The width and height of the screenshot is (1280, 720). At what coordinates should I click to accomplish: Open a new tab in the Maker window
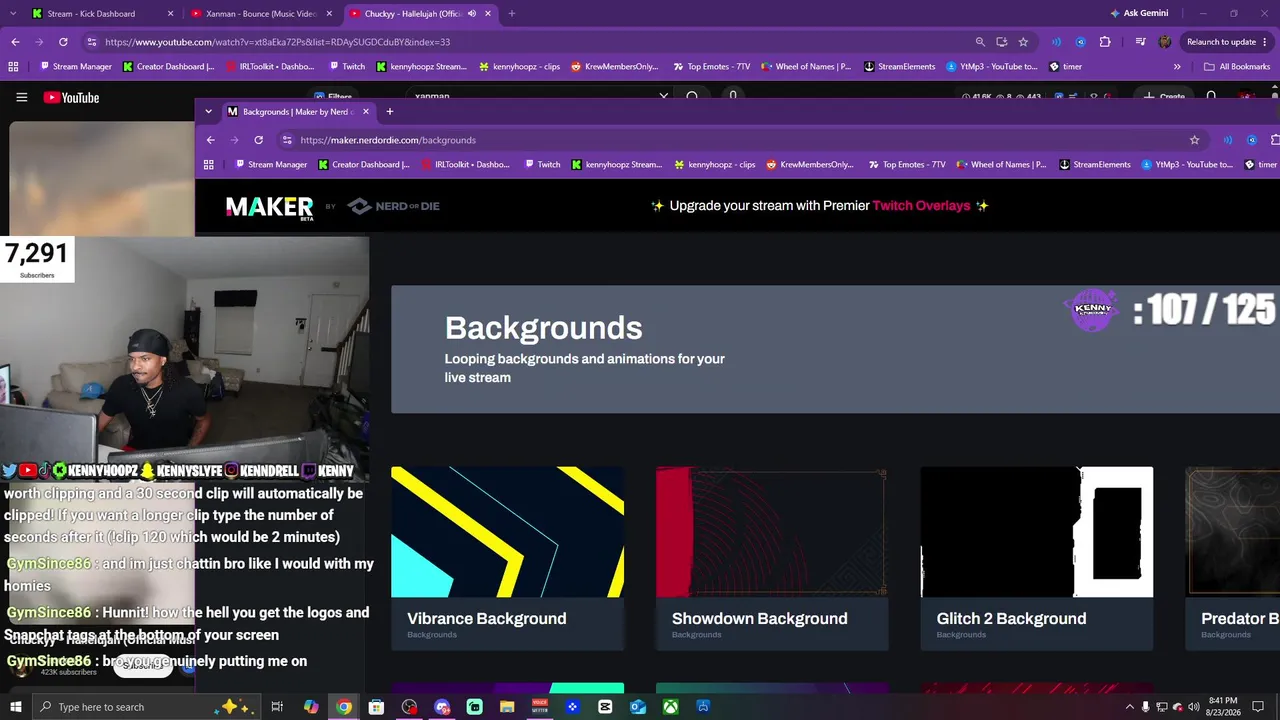(390, 112)
